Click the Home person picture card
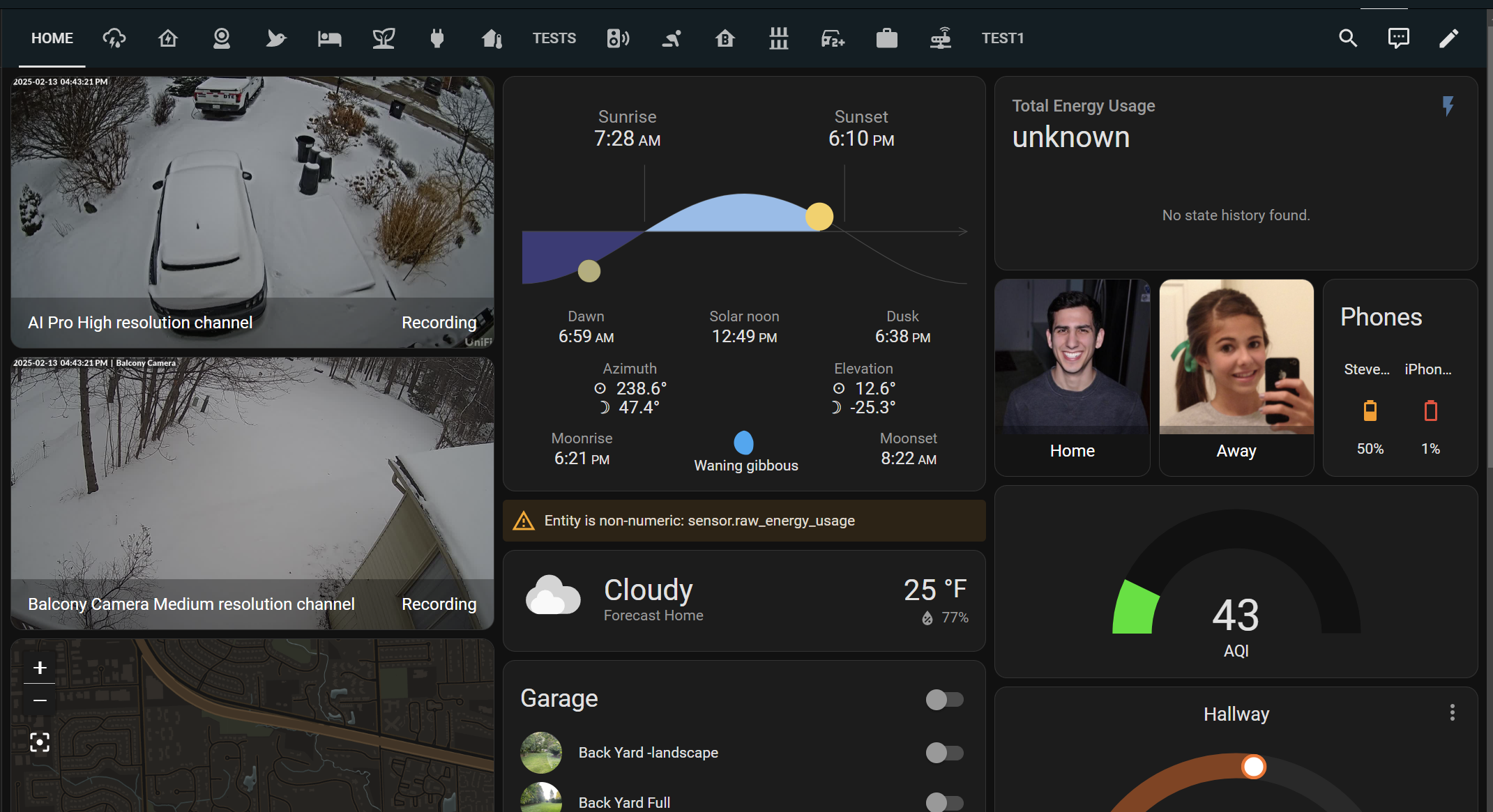Viewport: 1493px width, 812px height. (x=1073, y=378)
